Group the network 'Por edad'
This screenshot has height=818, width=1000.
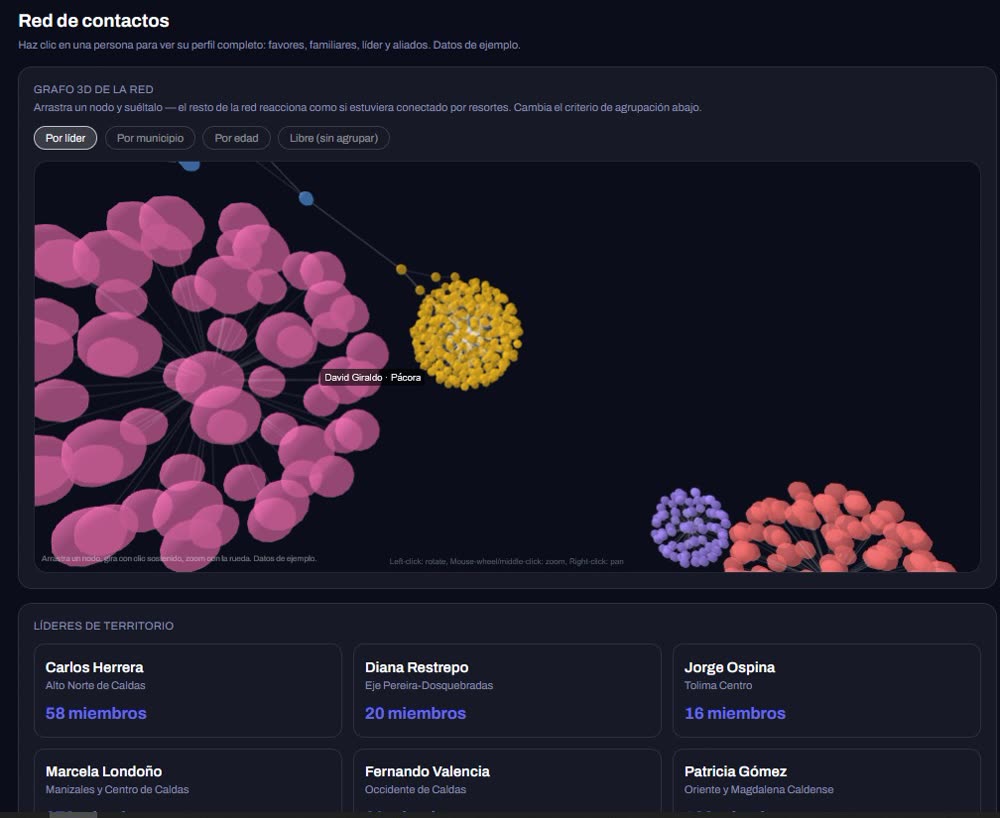(236, 138)
